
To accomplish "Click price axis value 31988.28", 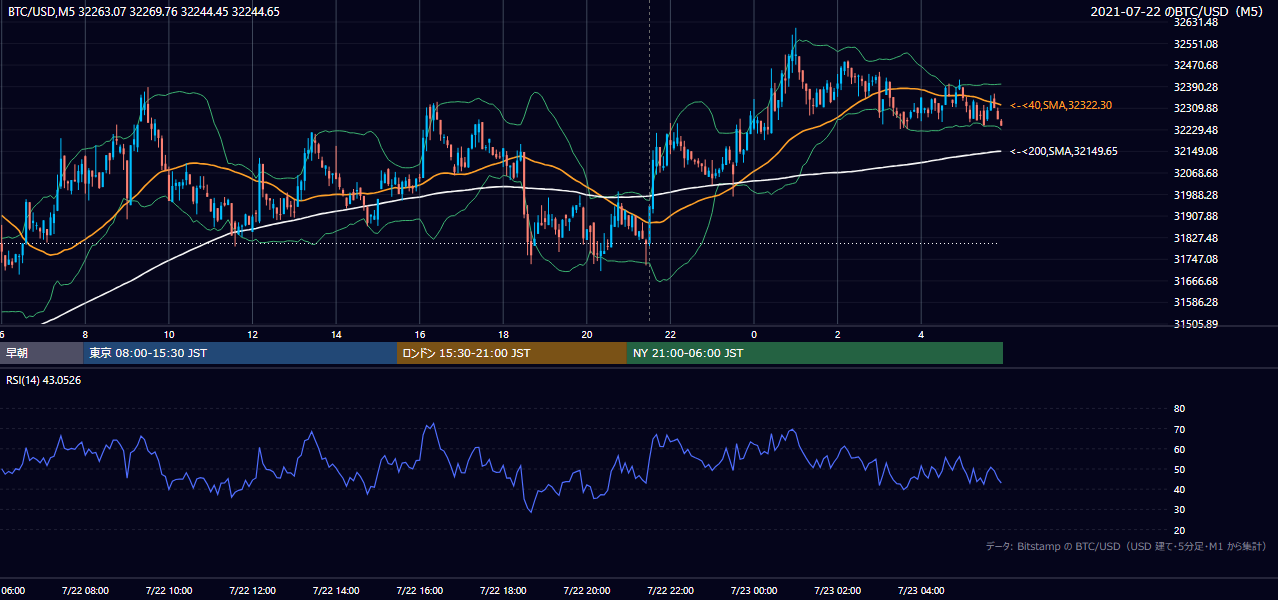I will (x=1196, y=195).
